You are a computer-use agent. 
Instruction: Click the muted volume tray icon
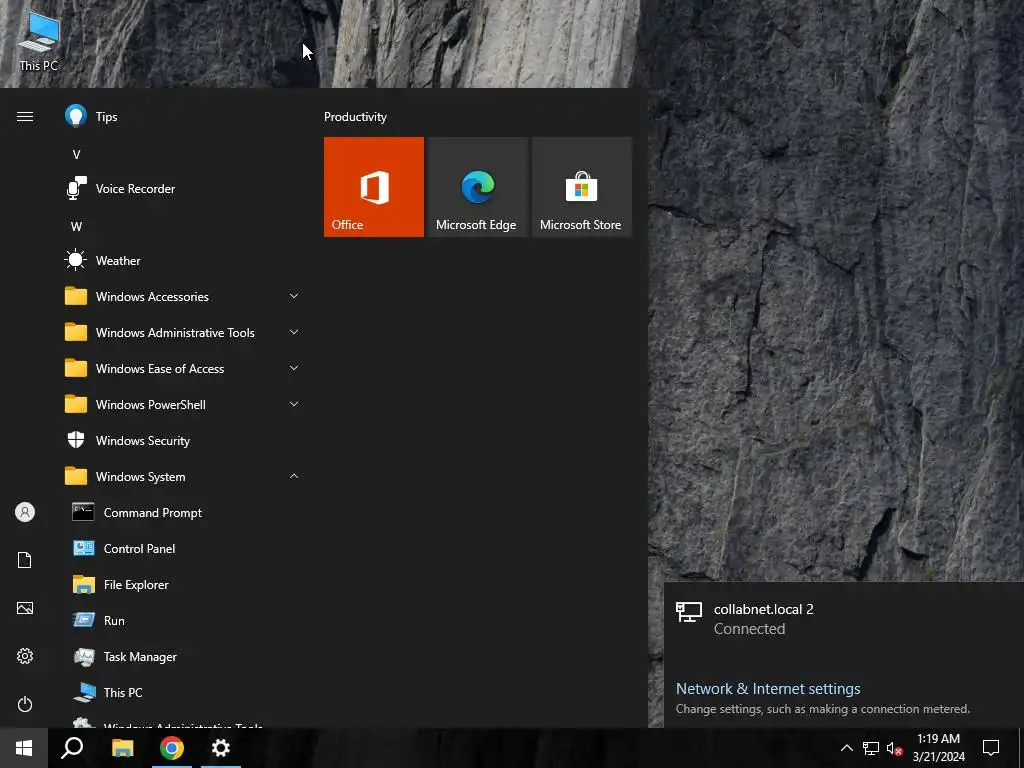[x=894, y=748]
